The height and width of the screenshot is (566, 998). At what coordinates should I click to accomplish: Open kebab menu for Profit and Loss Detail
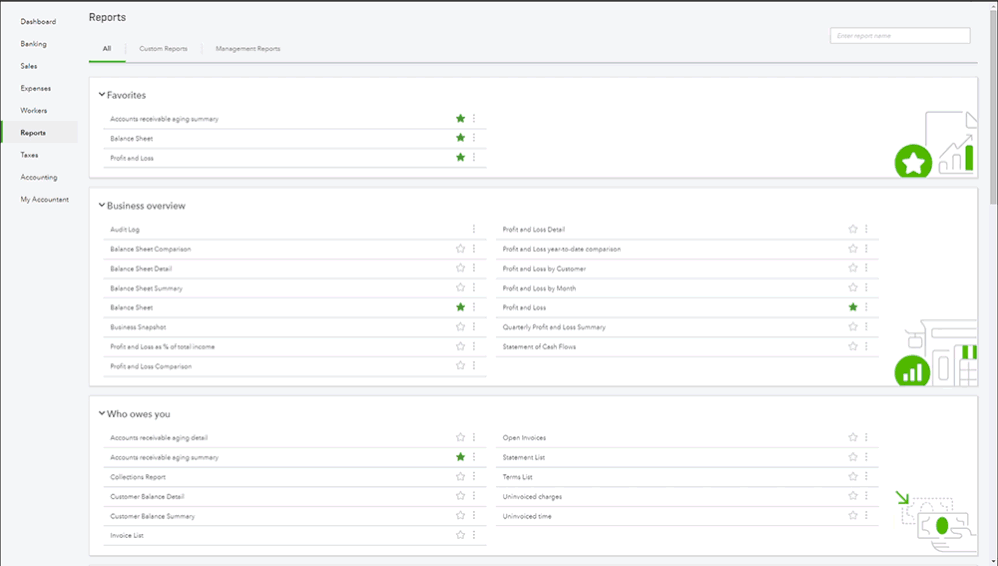click(866, 229)
